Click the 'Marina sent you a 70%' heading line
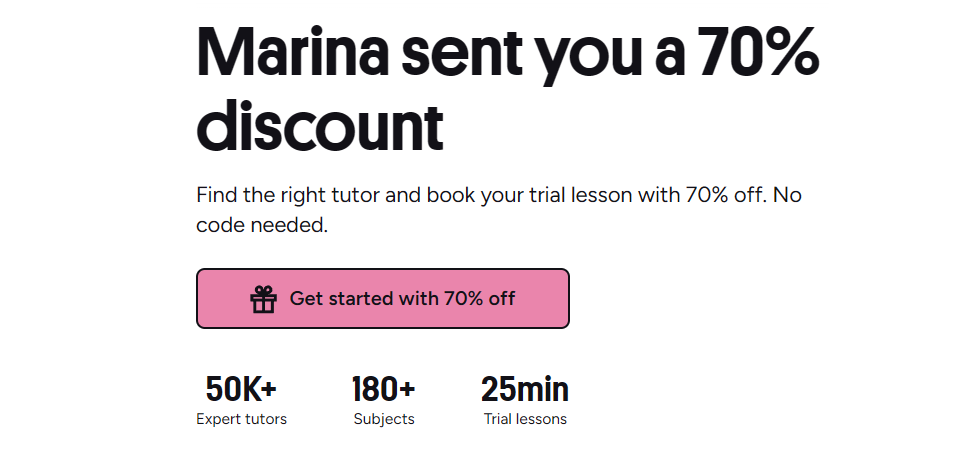 507,52
